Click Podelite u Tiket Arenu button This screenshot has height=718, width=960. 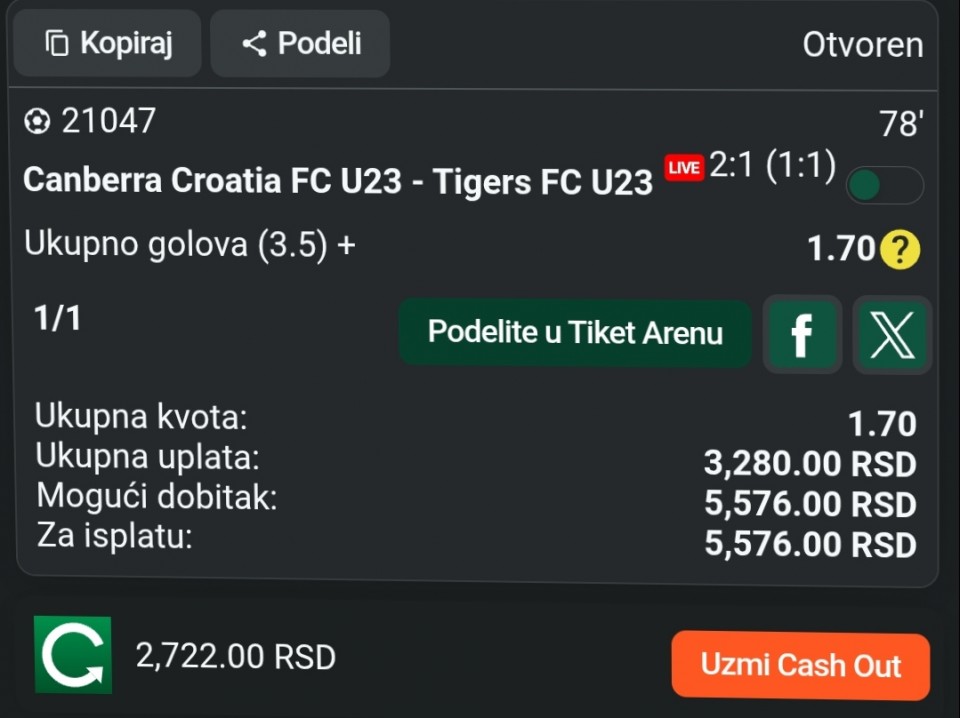(x=575, y=333)
